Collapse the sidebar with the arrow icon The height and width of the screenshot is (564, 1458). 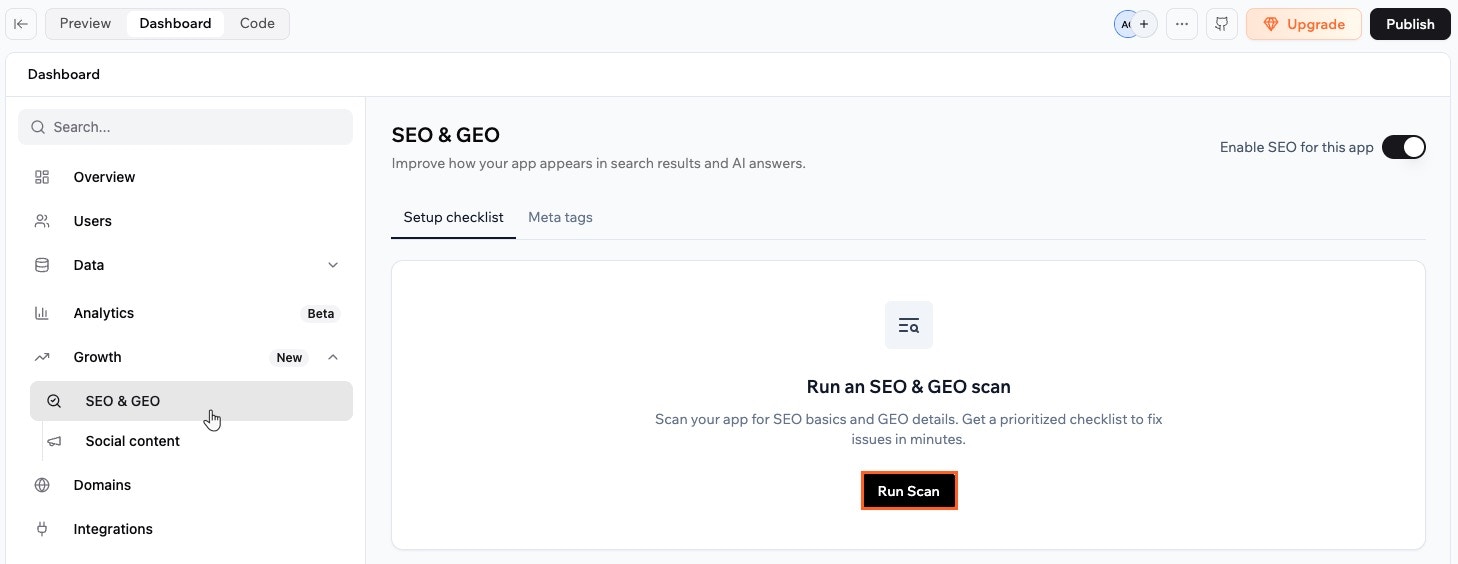click(21, 24)
